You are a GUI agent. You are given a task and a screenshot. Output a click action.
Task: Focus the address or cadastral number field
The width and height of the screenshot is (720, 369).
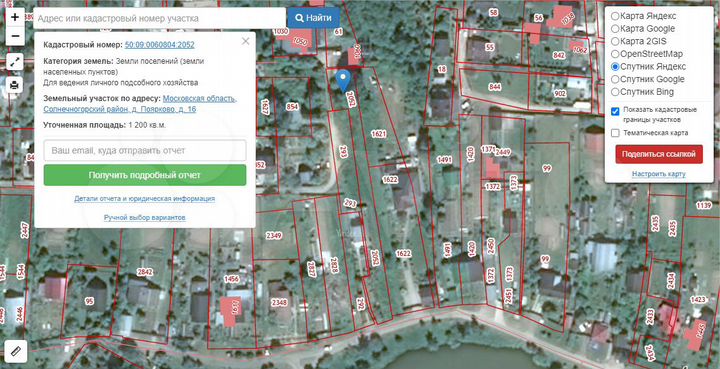(x=159, y=18)
